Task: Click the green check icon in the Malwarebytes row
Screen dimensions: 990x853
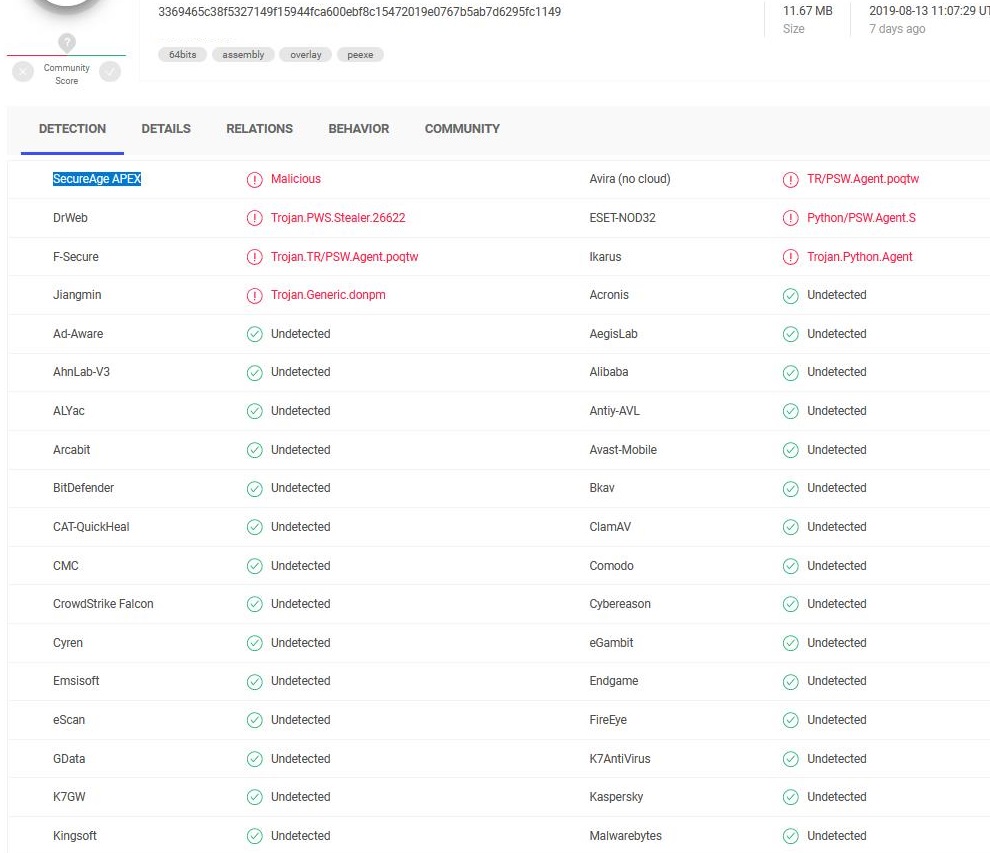Action: tap(790, 837)
